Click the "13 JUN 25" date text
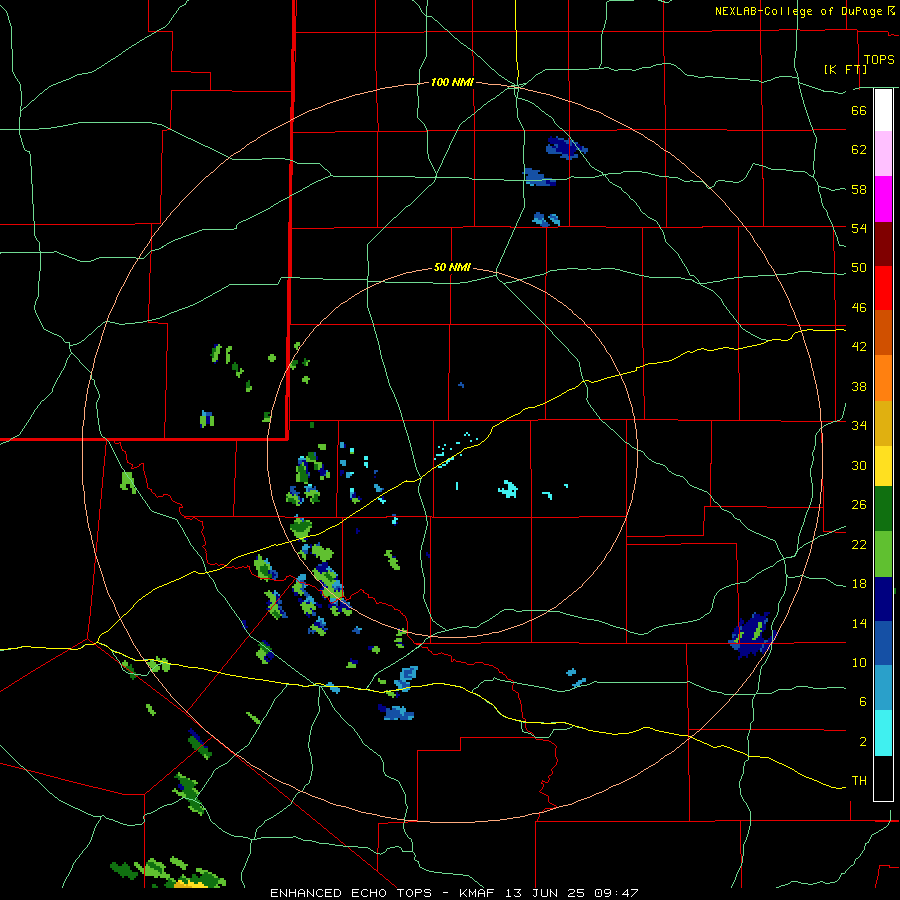900x900 pixels. coord(546,893)
